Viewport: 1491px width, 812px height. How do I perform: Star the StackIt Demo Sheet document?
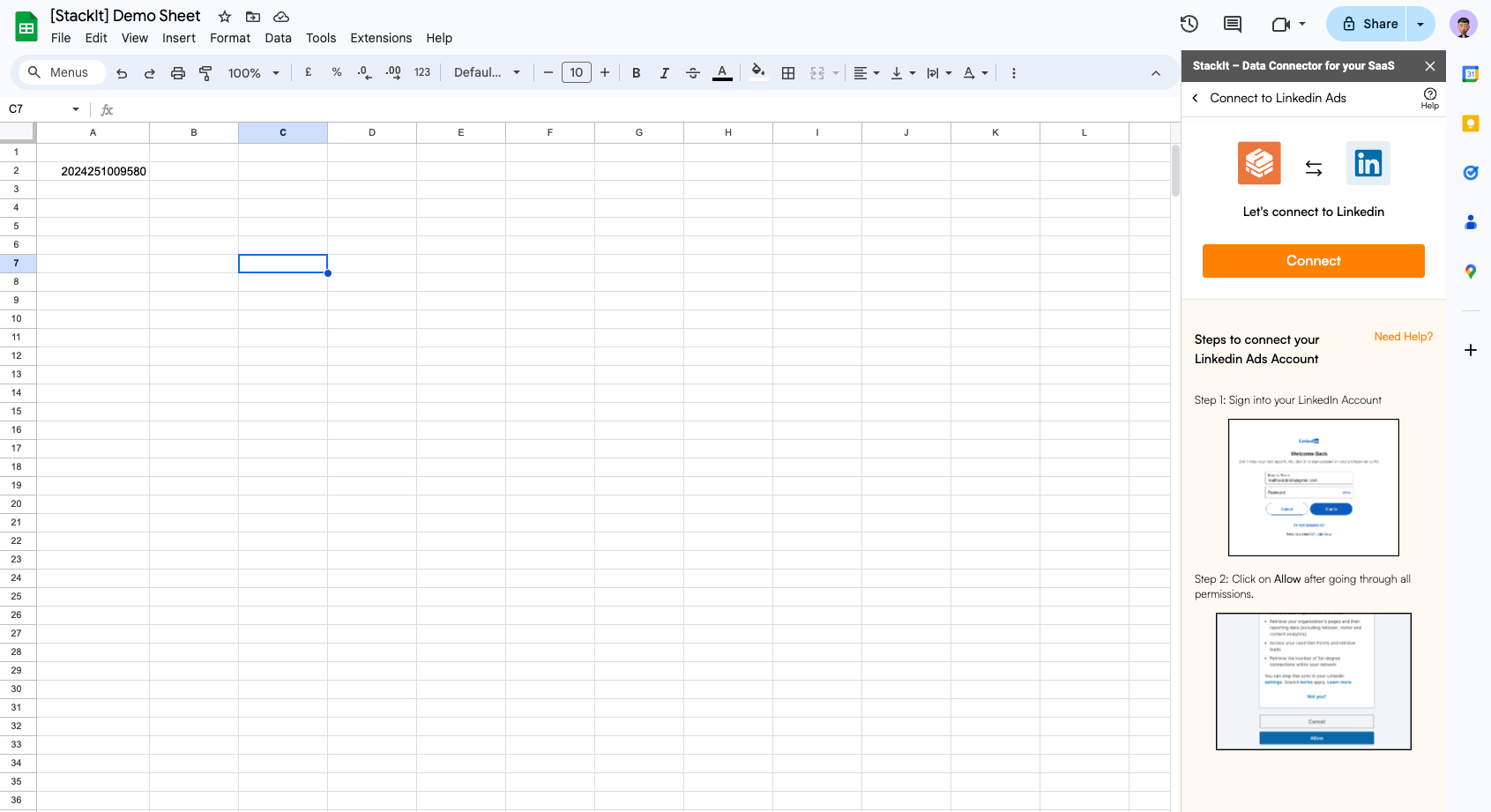point(225,17)
